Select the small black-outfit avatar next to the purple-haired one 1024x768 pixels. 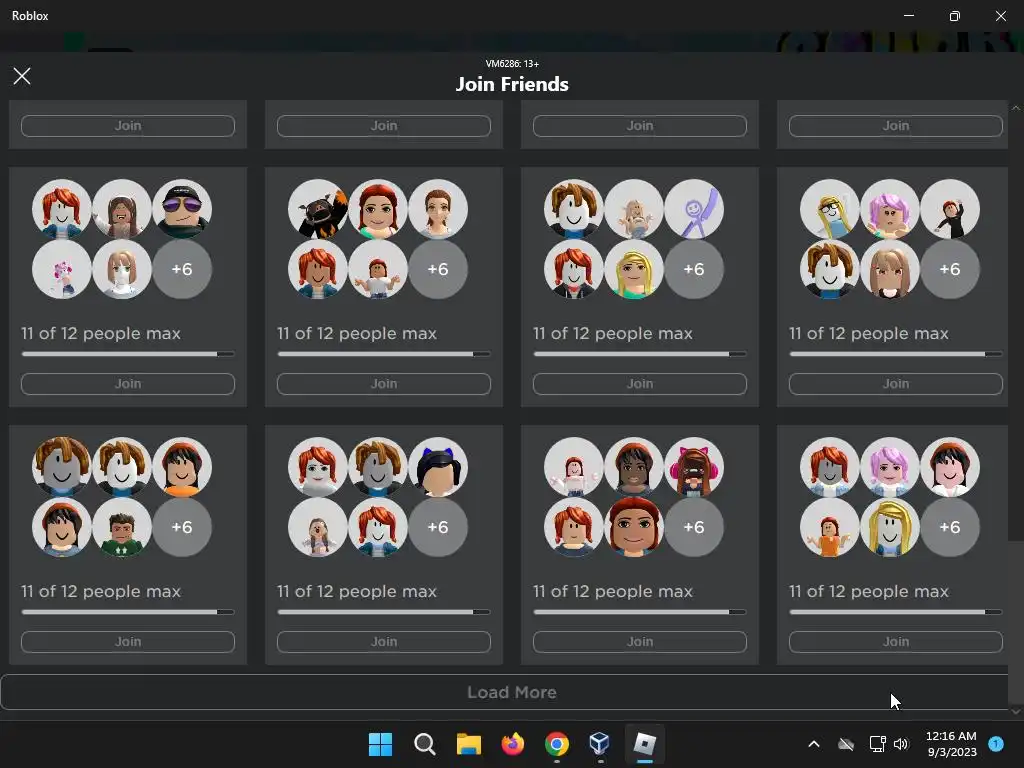pyautogui.click(x=950, y=209)
